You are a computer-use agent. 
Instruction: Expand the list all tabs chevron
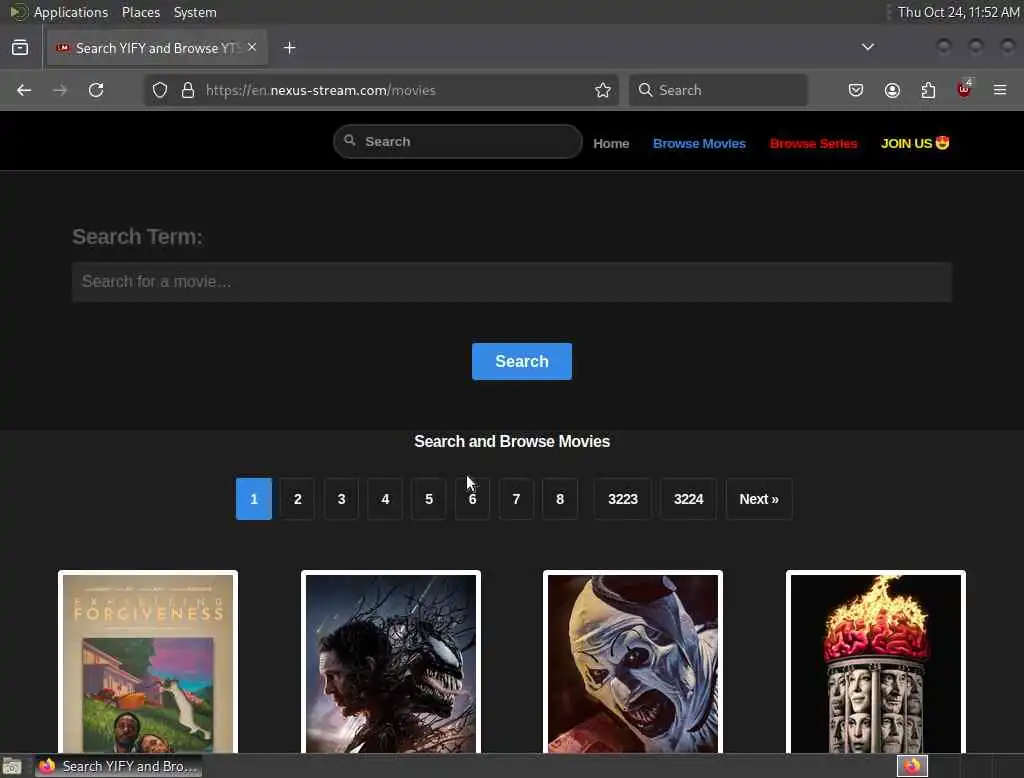coord(867,47)
